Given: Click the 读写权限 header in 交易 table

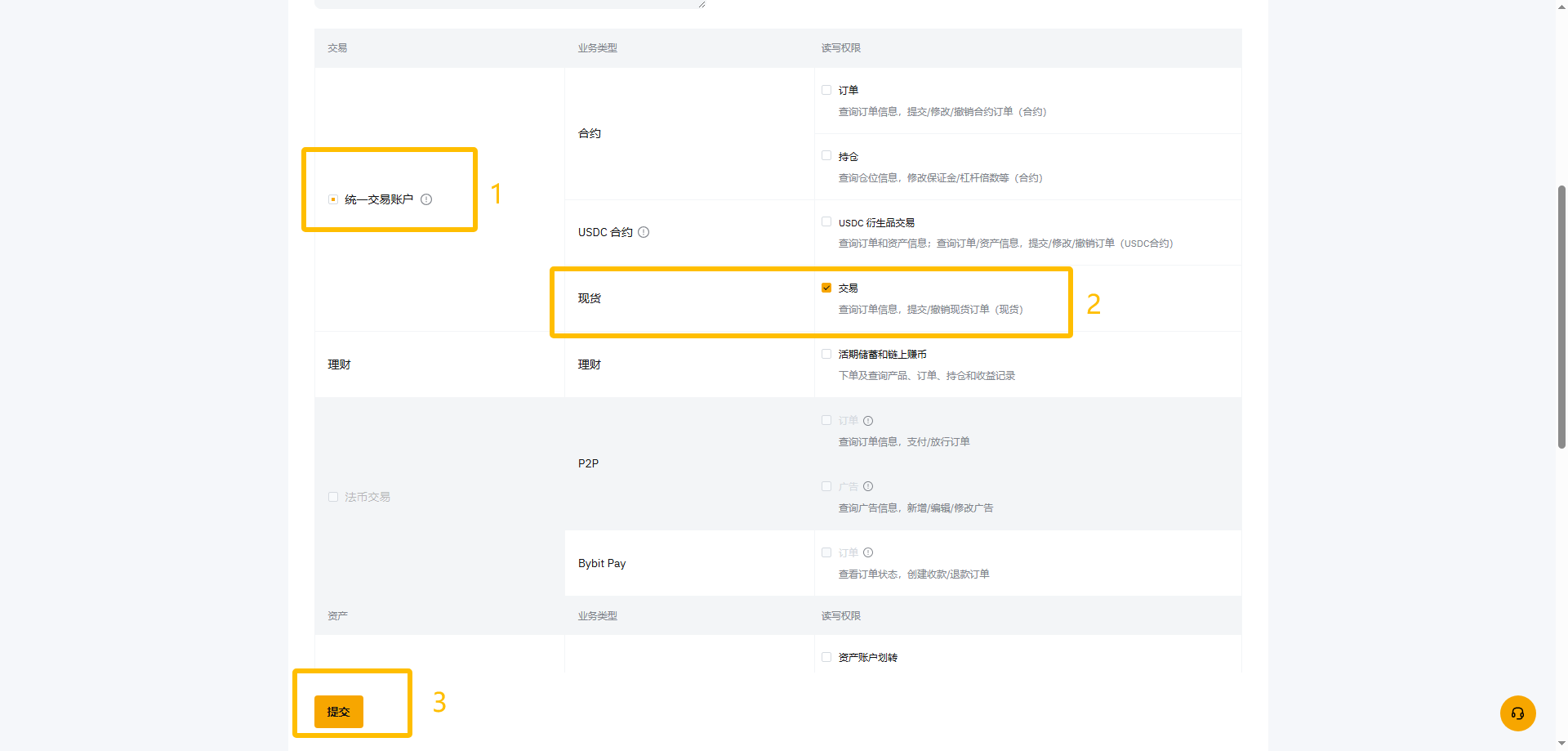Looking at the screenshot, I should point(841,48).
